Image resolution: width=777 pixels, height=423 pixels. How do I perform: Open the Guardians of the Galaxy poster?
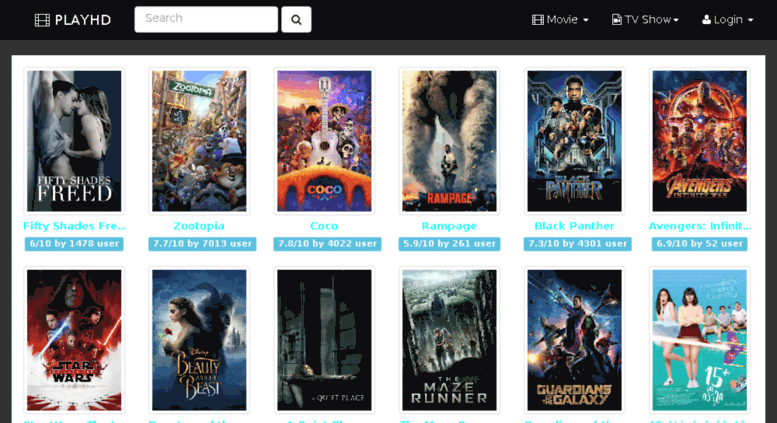coord(574,340)
